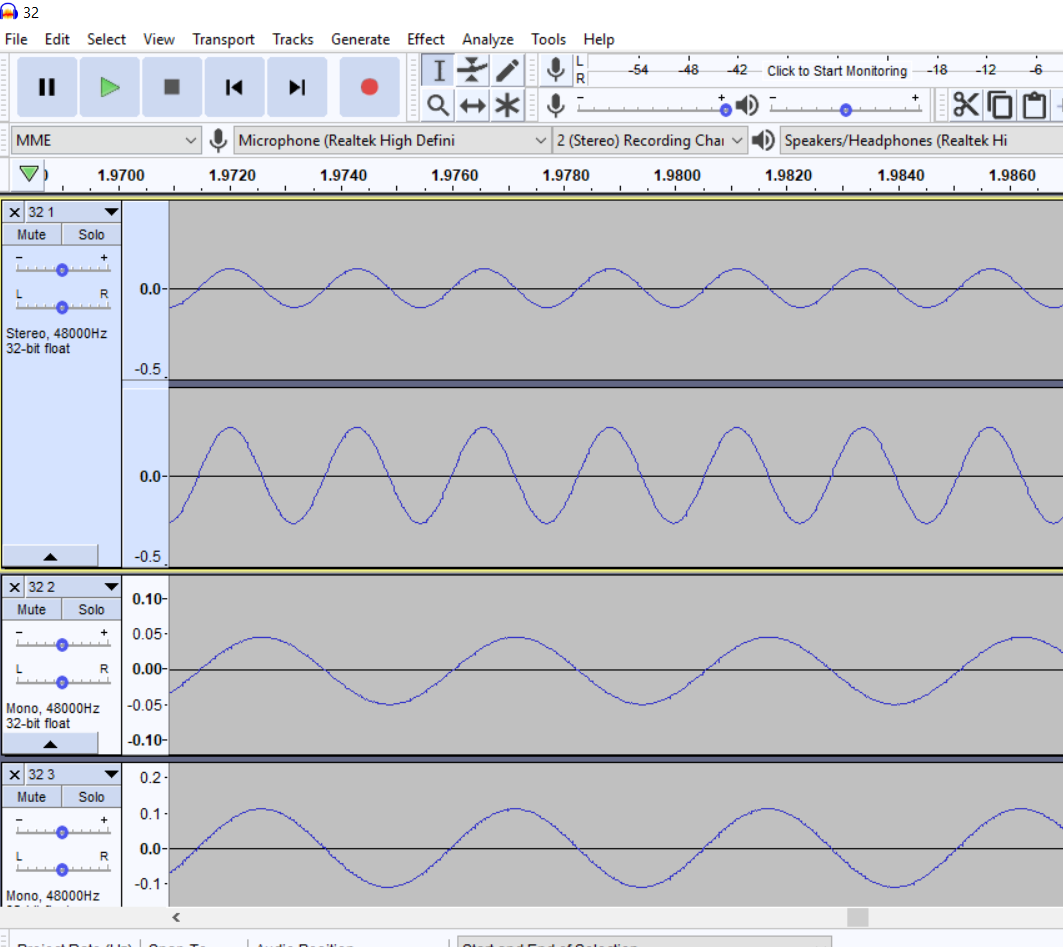Adjust pan slider of track 32 3
Image resolution: width=1063 pixels, height=947 pixels.
click(x=62, y=869)
